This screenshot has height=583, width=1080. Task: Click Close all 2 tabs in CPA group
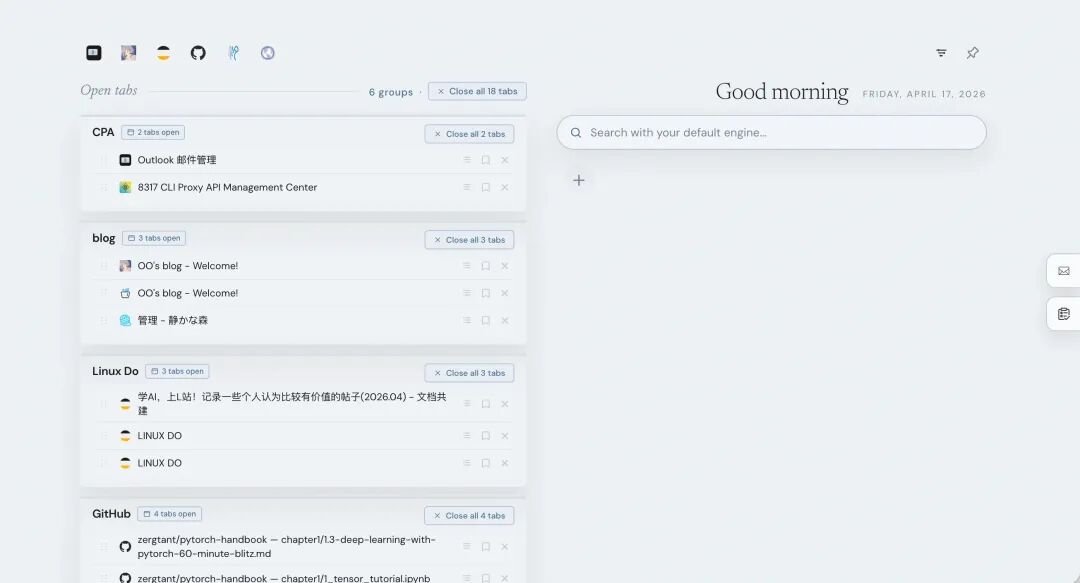469,134
